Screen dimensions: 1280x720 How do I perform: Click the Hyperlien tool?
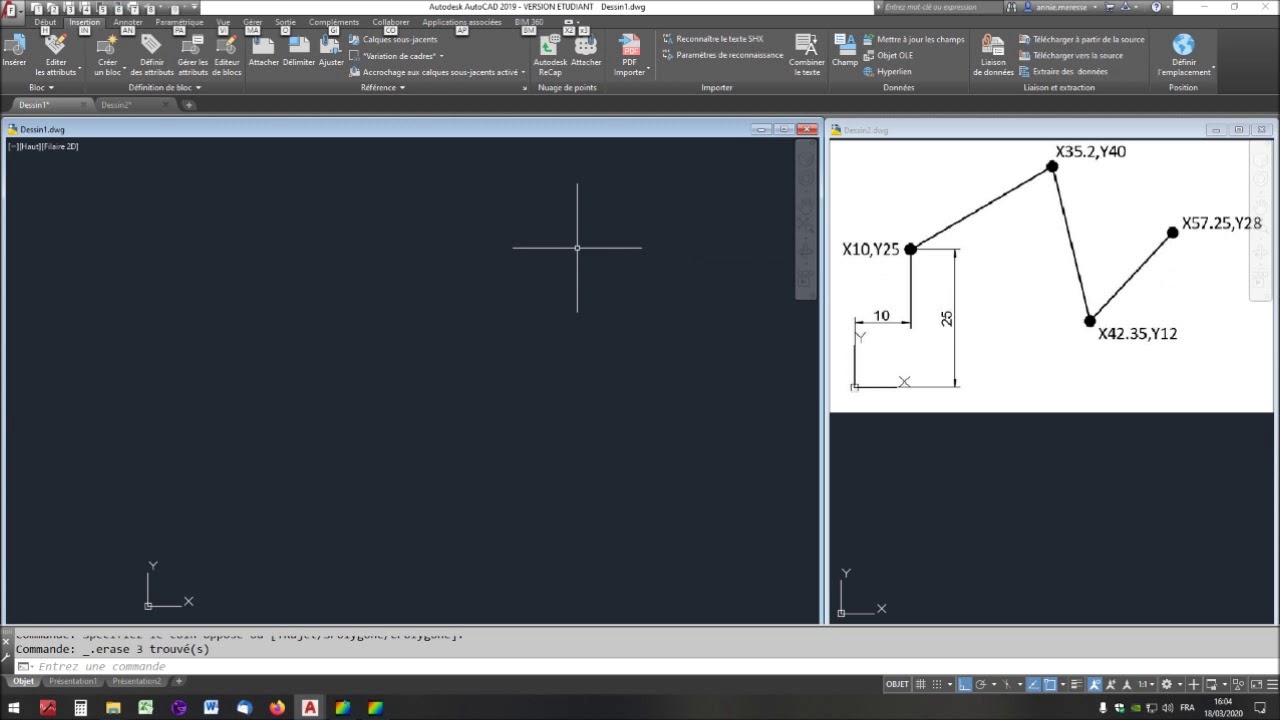point(887,71)
